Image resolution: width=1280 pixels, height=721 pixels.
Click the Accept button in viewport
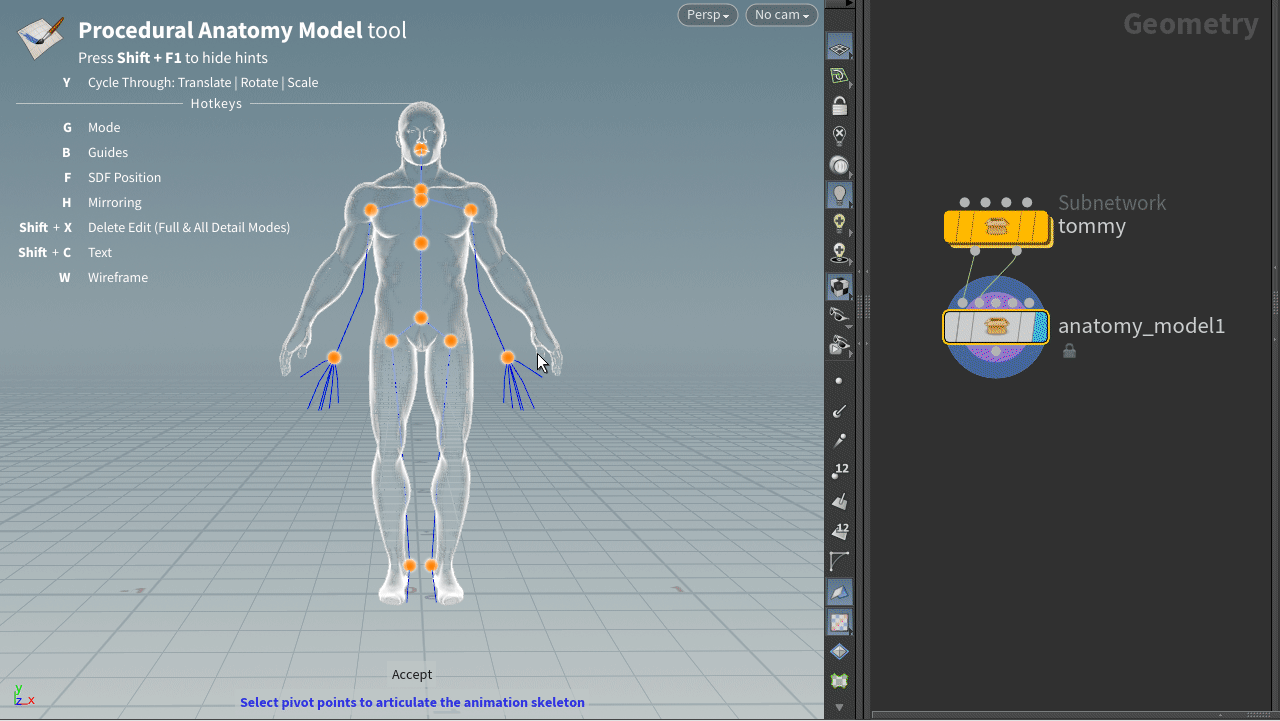(x=412, y=675)
